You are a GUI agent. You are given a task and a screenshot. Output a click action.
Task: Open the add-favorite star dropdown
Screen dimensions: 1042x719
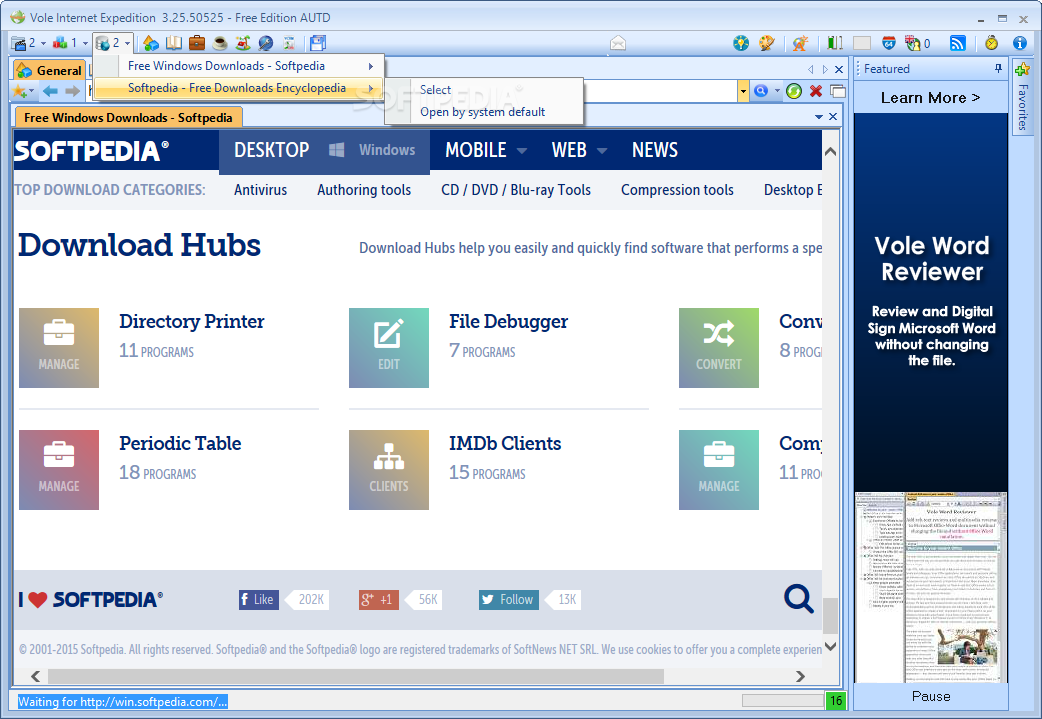(31, 91)
